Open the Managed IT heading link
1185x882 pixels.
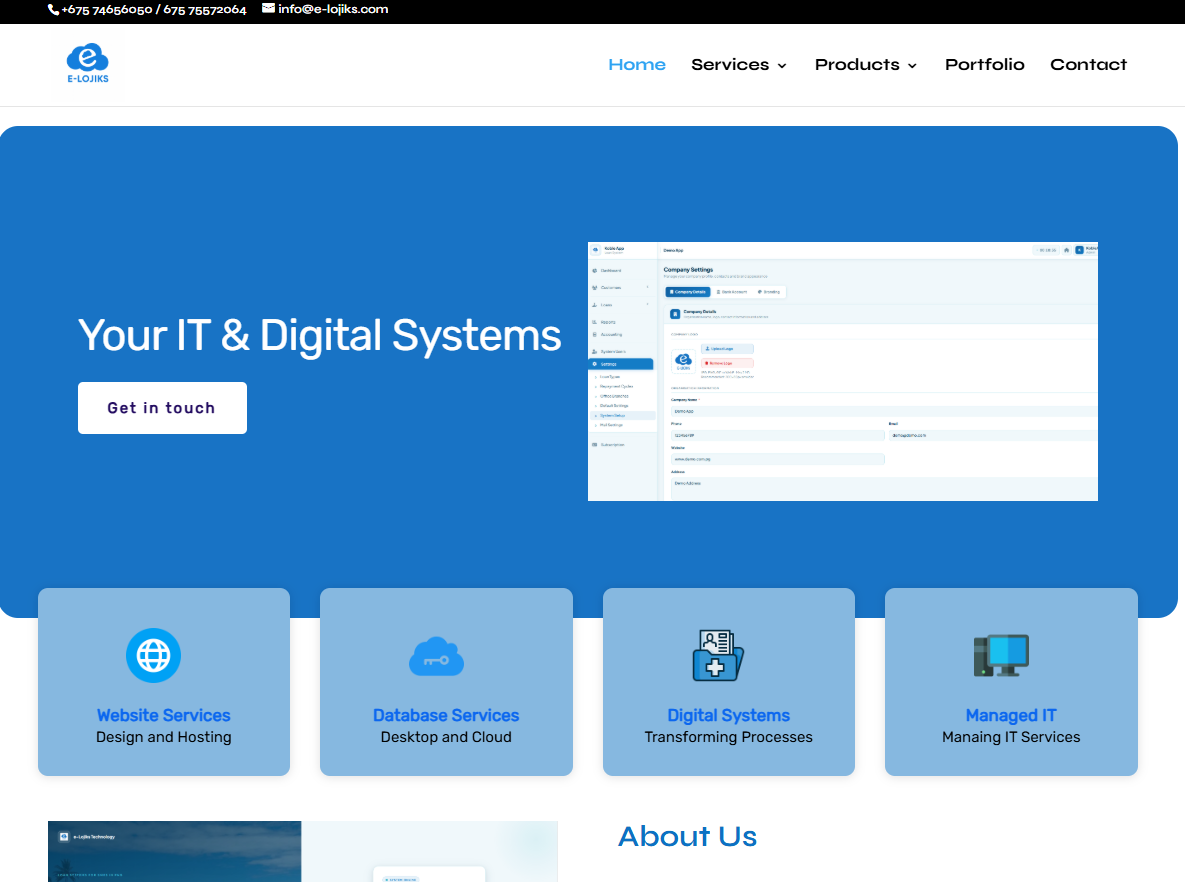pos(1011,715)
